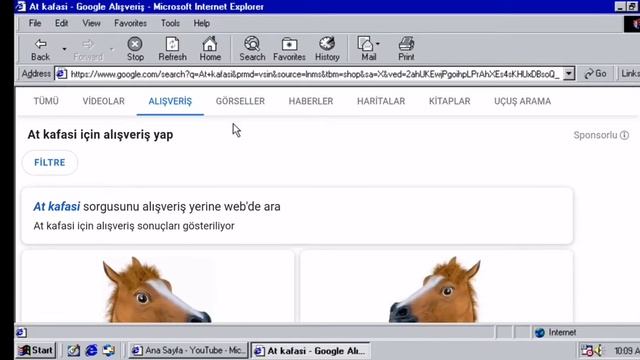The height and width of the screenshot is (360, 640).
Task: Select the 'At kafasi - Google Alı...' taskbar button
Action: pyautogui.click(x=310, y=351)
